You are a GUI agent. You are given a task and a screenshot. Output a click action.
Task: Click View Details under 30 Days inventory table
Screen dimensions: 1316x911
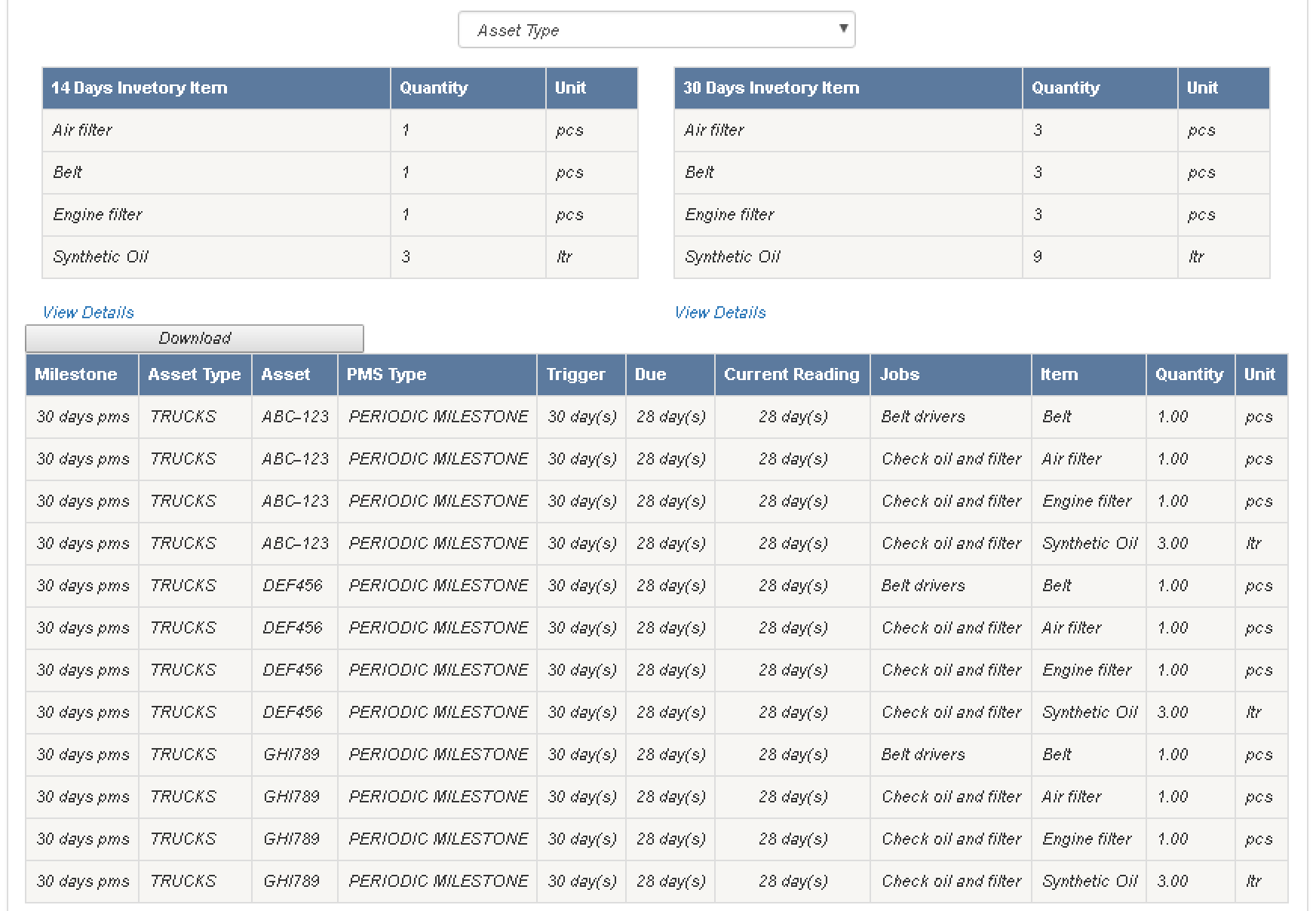(x=720, y=312)
